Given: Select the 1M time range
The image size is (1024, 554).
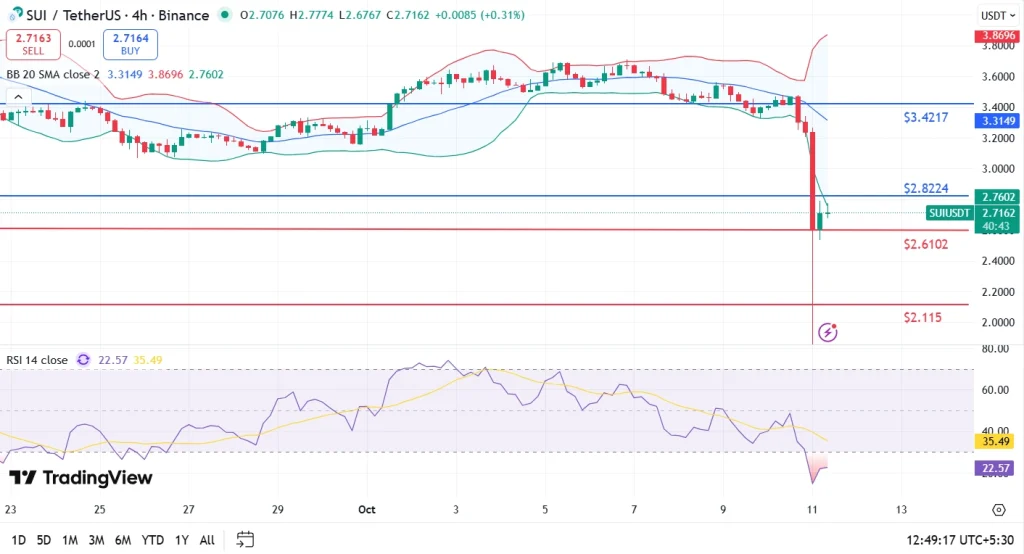Looking at the screenshot, I should (70, 540).
